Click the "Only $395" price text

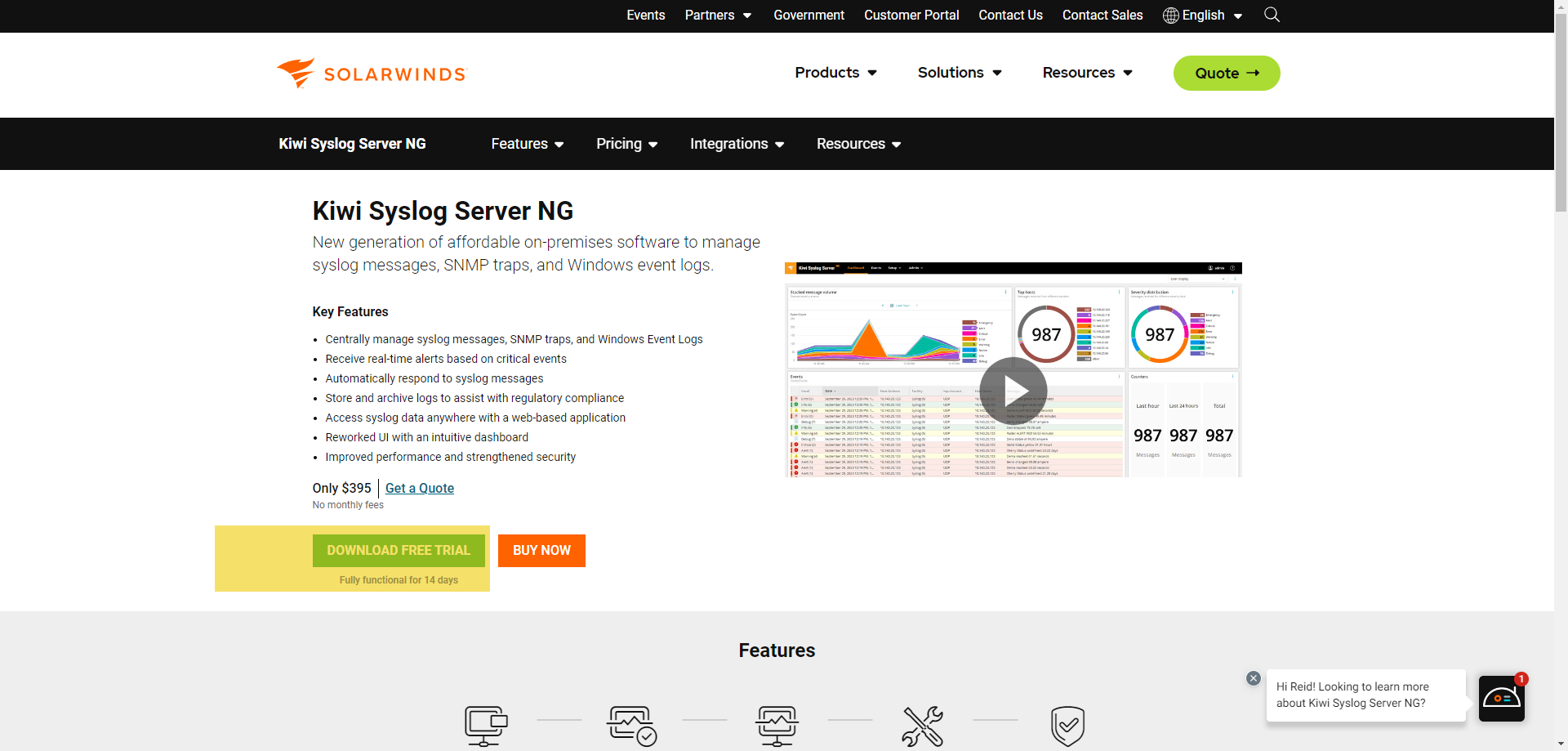pos(341,488)
